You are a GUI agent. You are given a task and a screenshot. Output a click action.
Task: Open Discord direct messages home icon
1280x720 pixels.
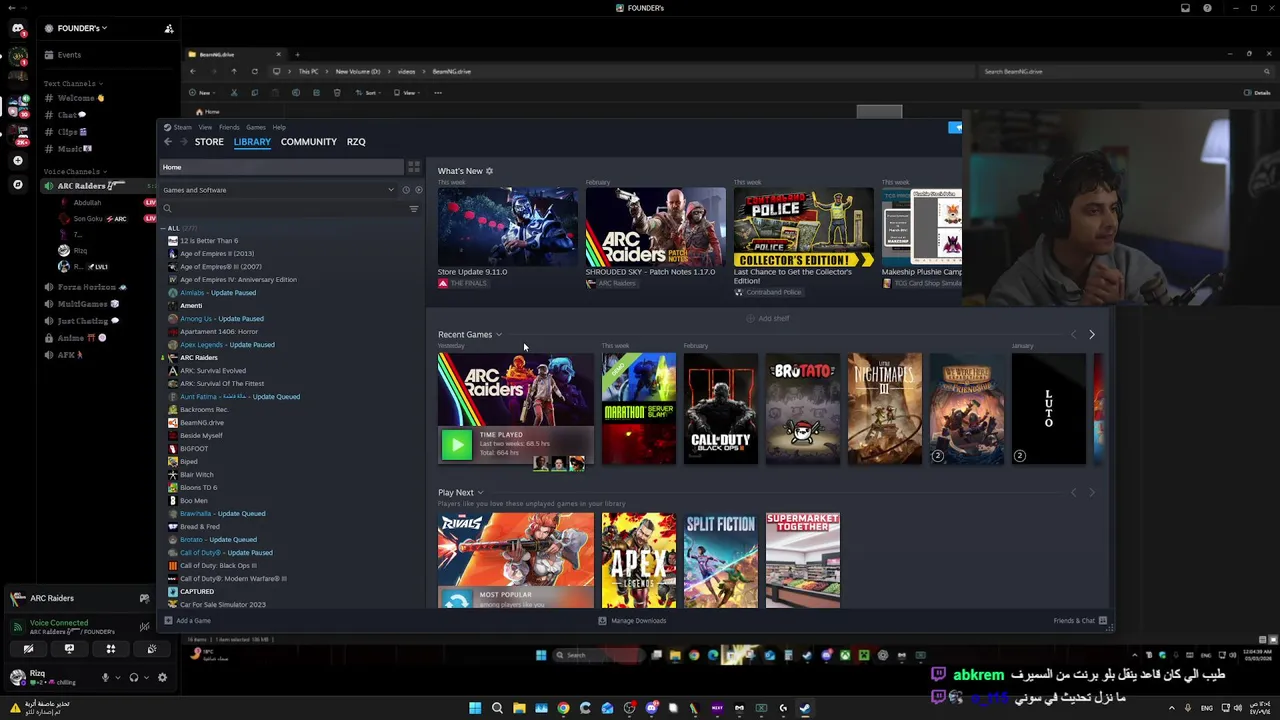coord(18,29)
